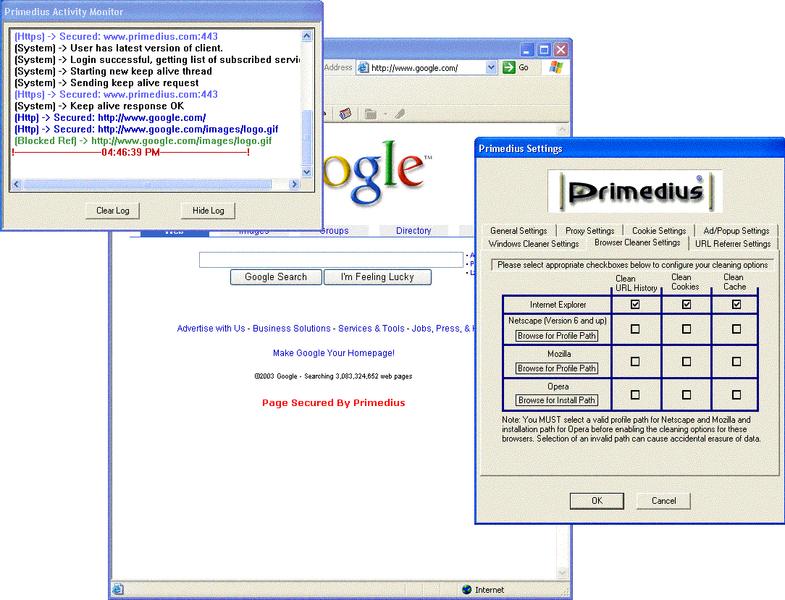Click Activity Monitor scroll right arrow

[x=294, y=184]
